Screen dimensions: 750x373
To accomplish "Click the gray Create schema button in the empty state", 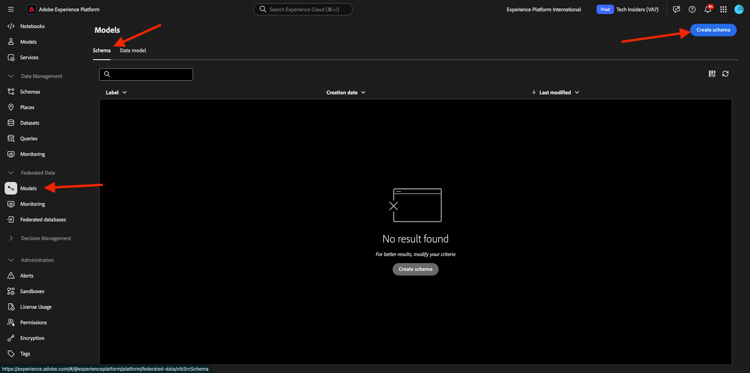I will (415, 269).
